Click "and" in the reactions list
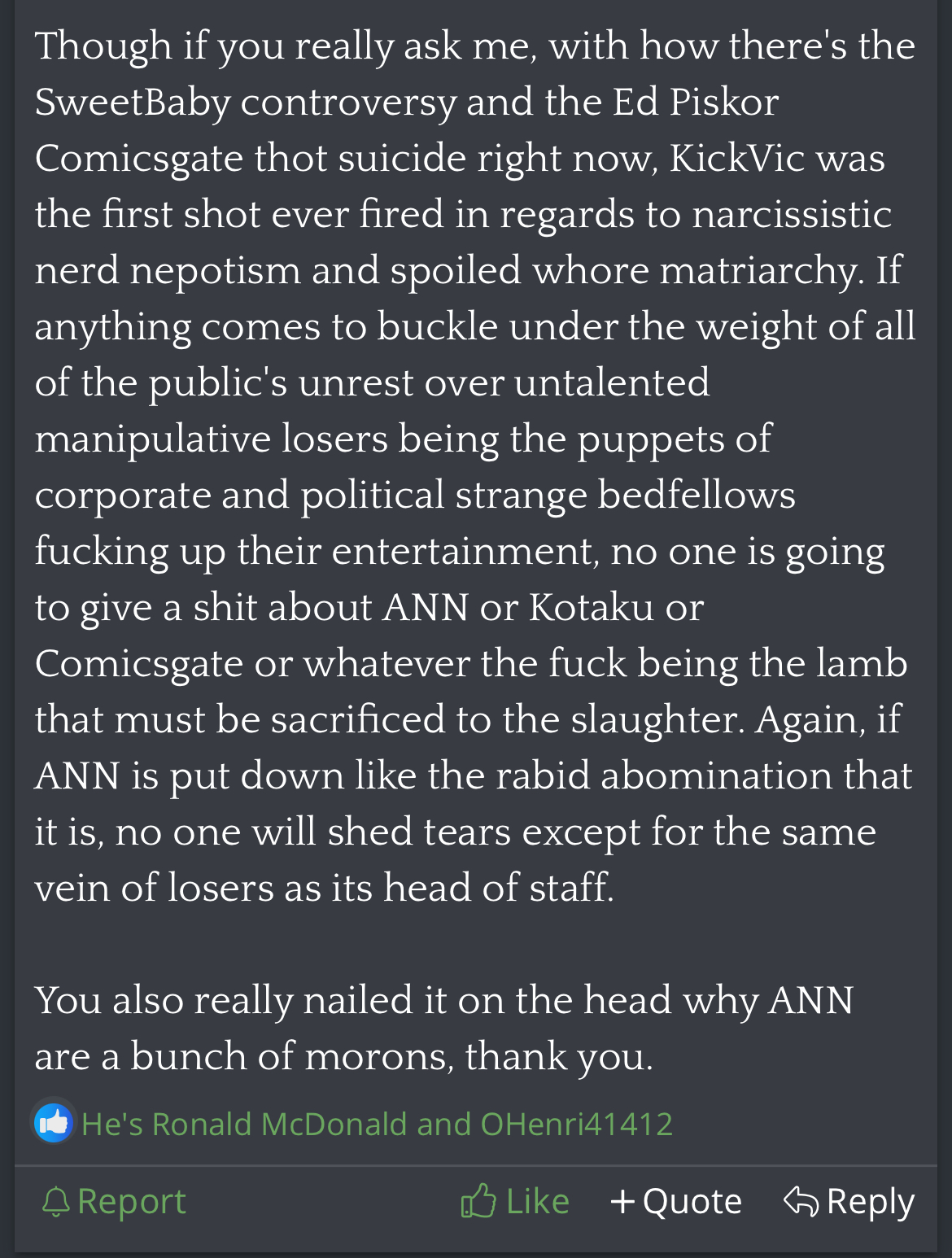952x1258 pixels. point(444,1124)
